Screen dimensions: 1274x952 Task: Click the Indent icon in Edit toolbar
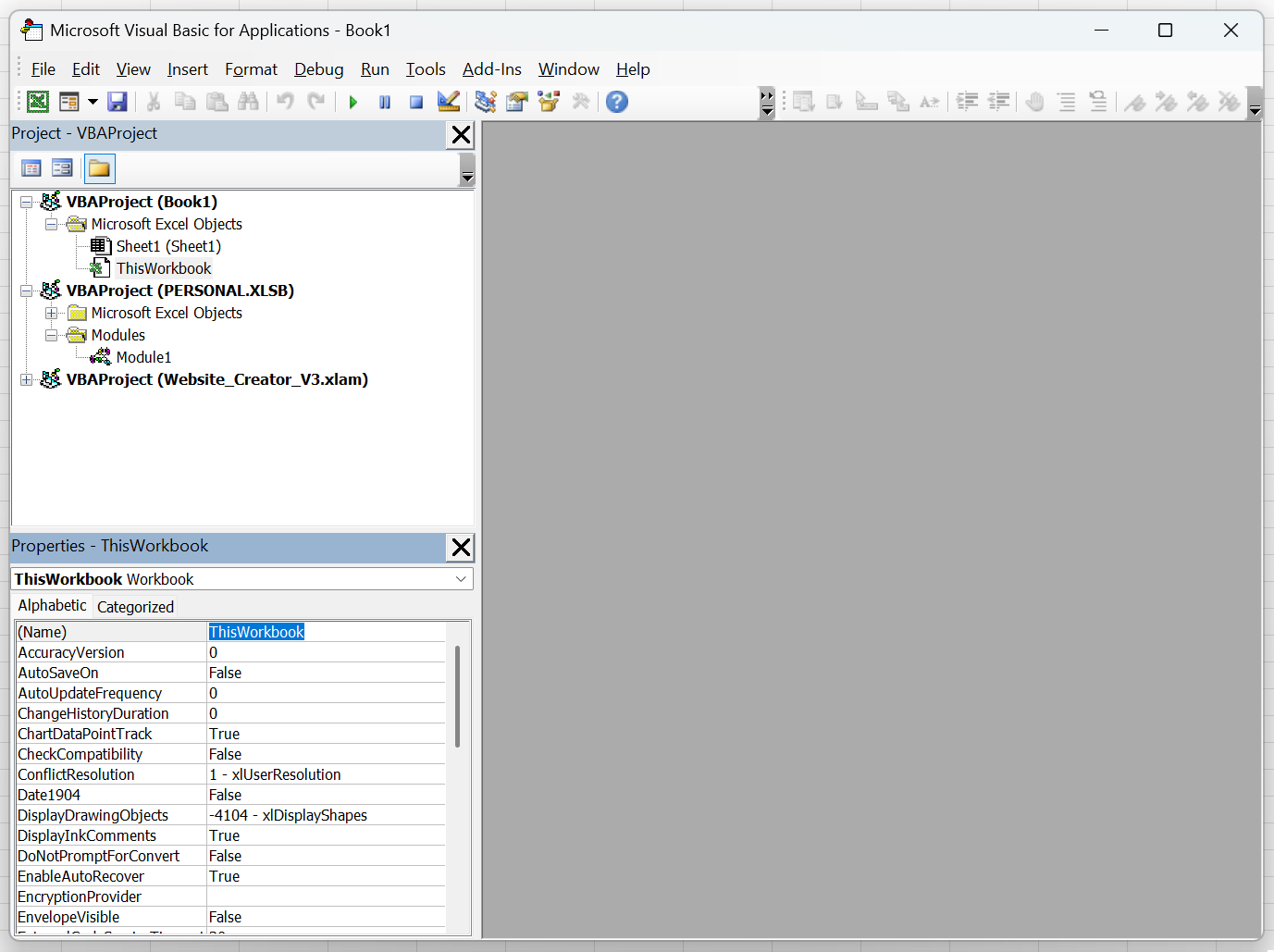(x=968, y=102)
